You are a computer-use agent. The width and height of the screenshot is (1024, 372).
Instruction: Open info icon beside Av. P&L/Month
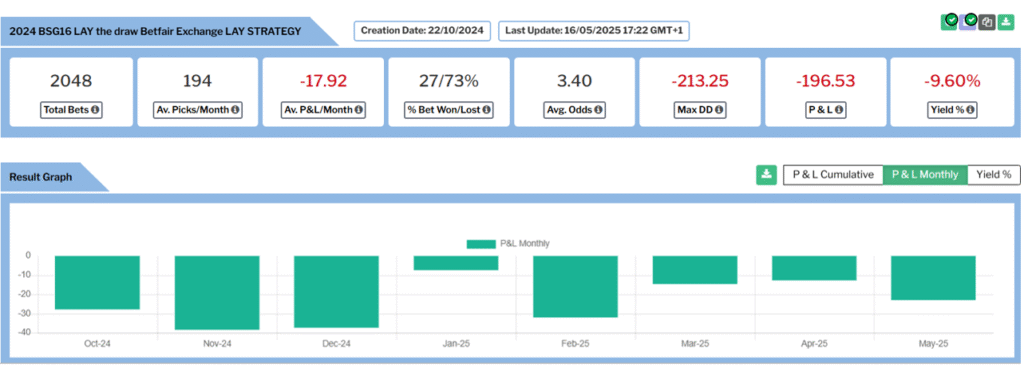click(x=359, y=110)
